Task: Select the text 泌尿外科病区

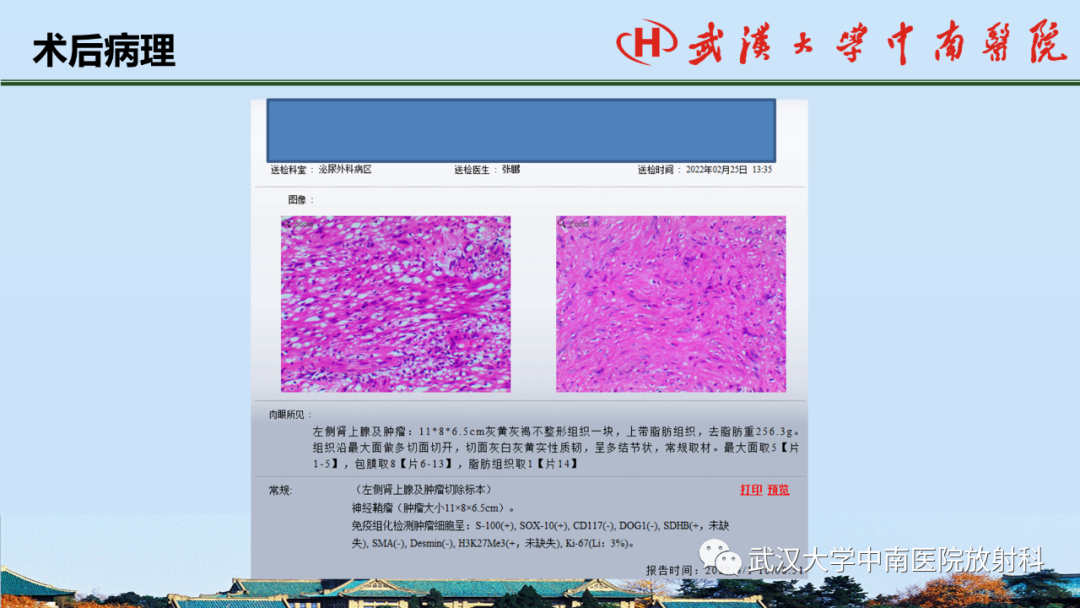Action: coord(344,169)
